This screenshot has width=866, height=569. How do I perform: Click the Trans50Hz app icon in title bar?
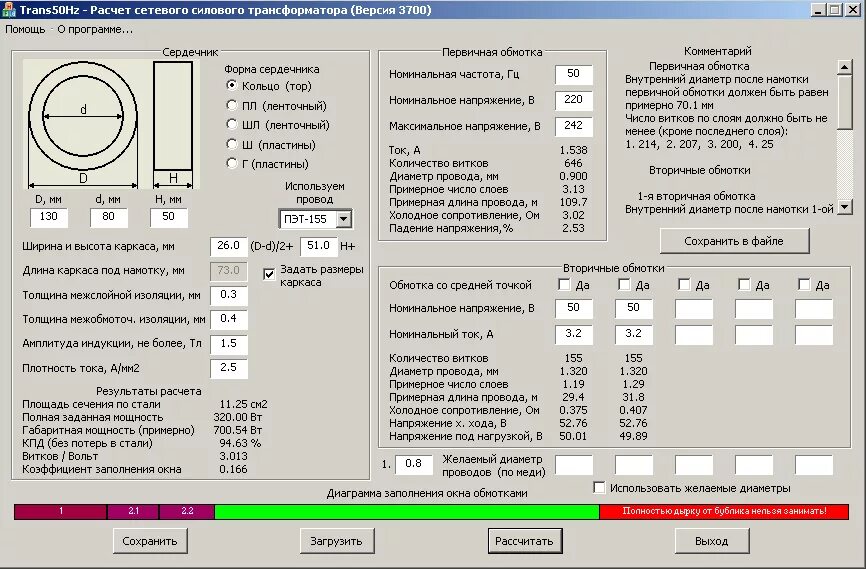pos(8,9)
